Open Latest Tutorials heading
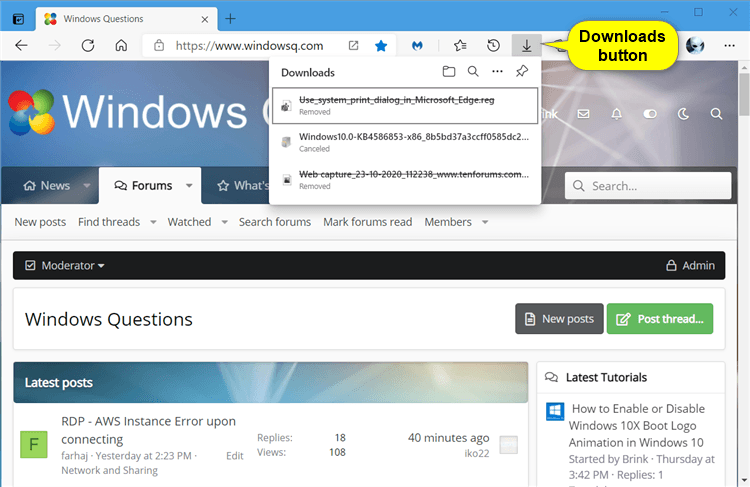The height and width of the screenshot is (487, 750). [x=607, y=377]
